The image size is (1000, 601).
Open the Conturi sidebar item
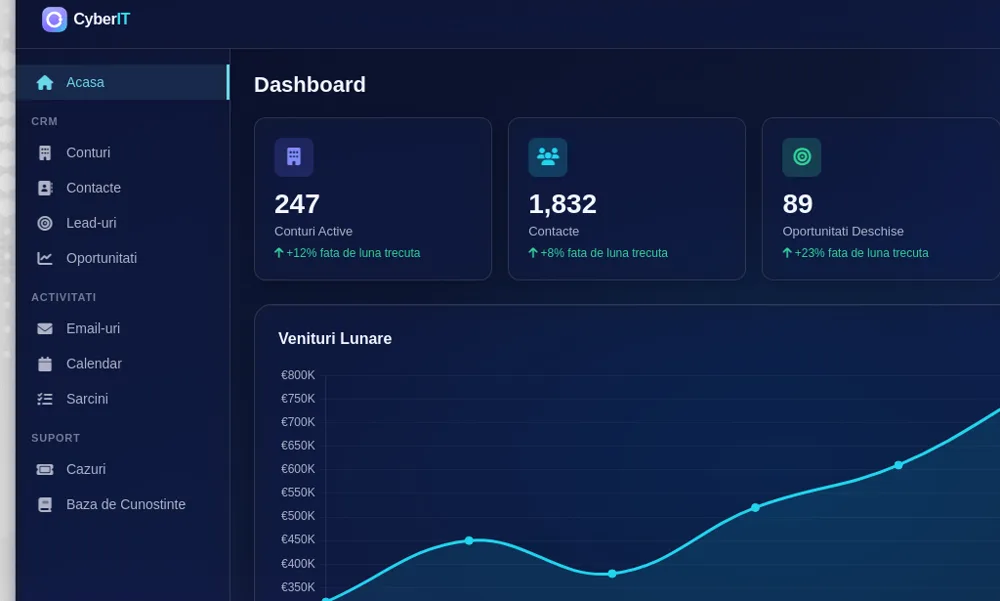point(122,153)
